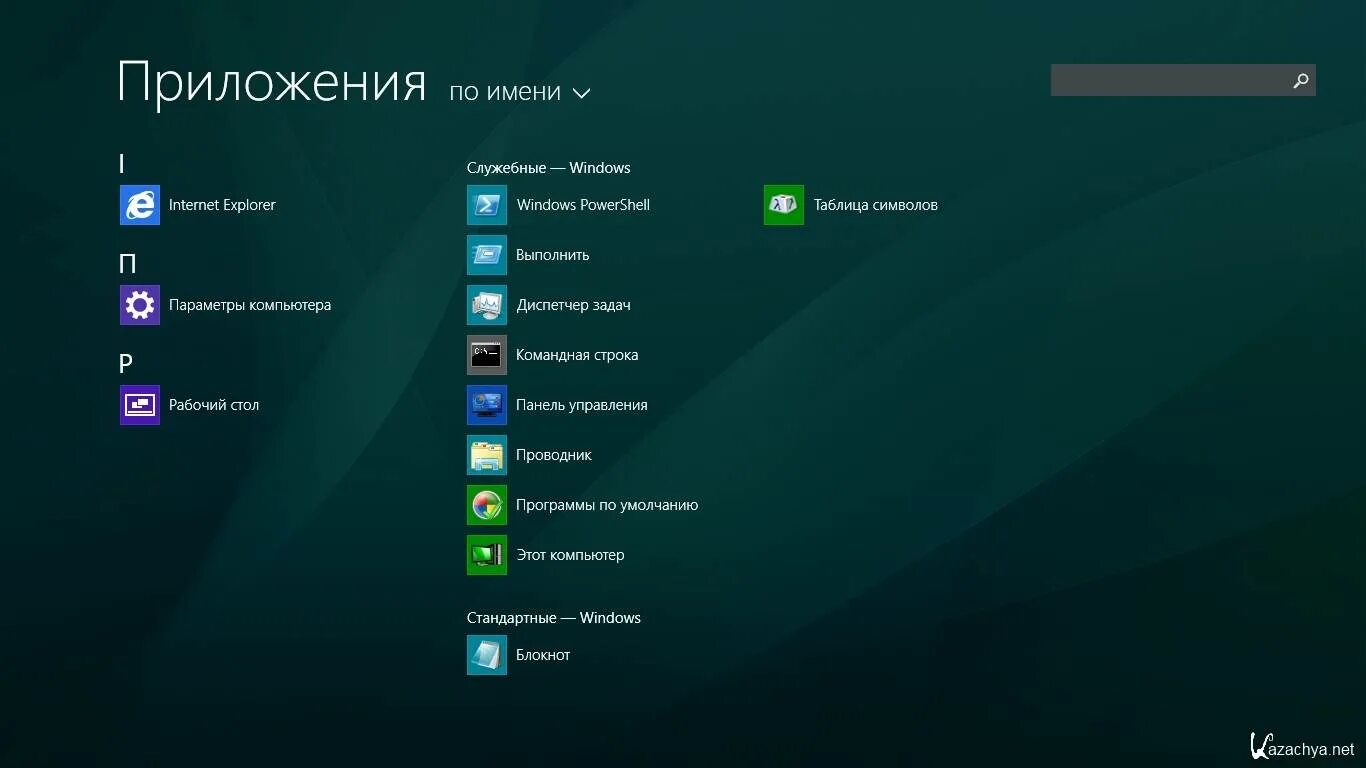Open the 'по имени' sort dropdown
This screenshot has width=1366, height=768.
[x=520, y=92]
